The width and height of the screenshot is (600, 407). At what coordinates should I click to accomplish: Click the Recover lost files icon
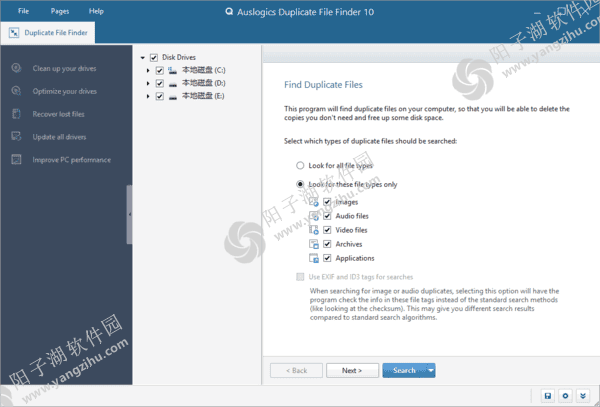(16, 114)
